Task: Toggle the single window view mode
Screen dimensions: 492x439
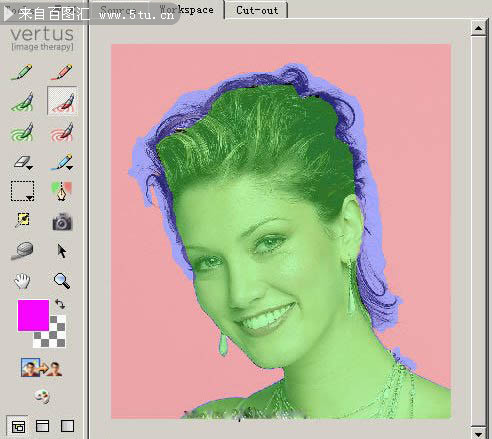Action: pyautogui.click(x=67, y=426)
